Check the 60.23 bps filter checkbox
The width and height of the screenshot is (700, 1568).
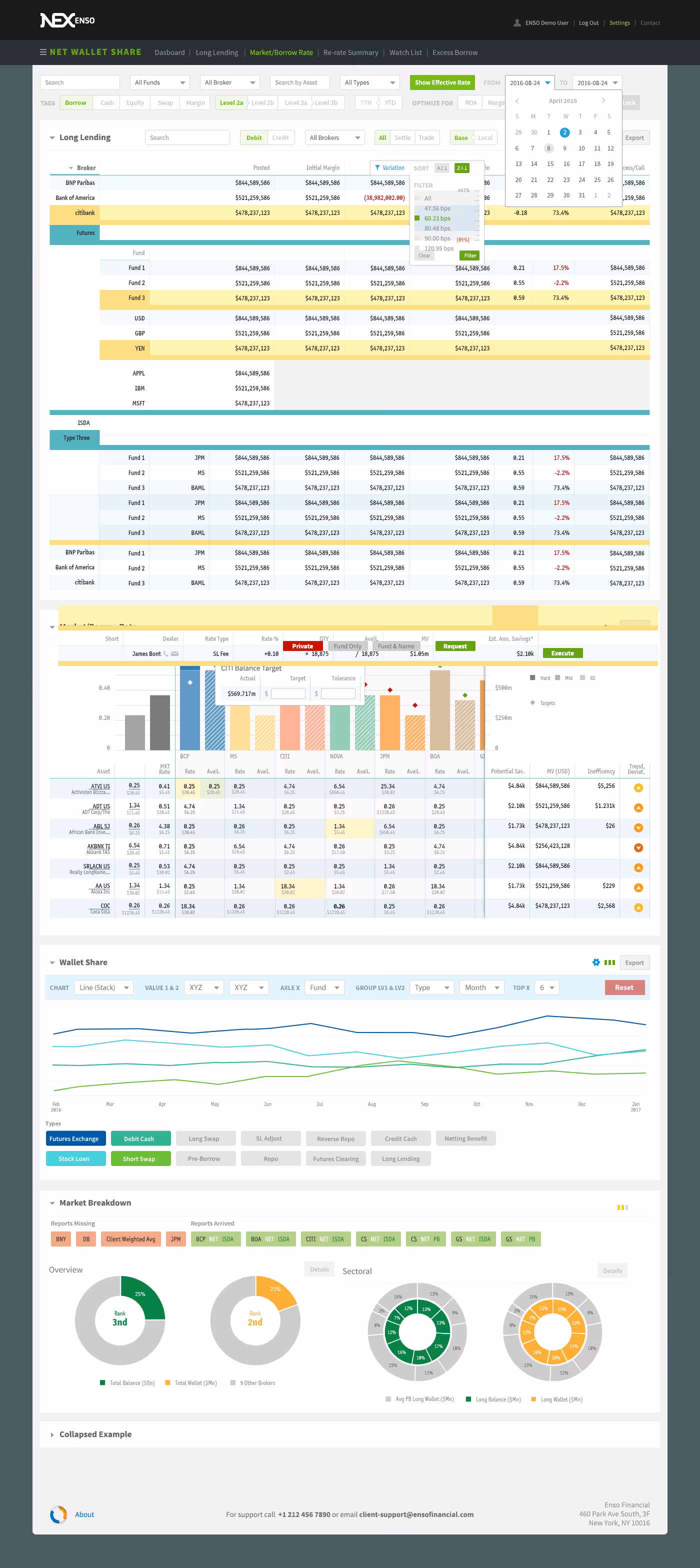coord(417,218)
